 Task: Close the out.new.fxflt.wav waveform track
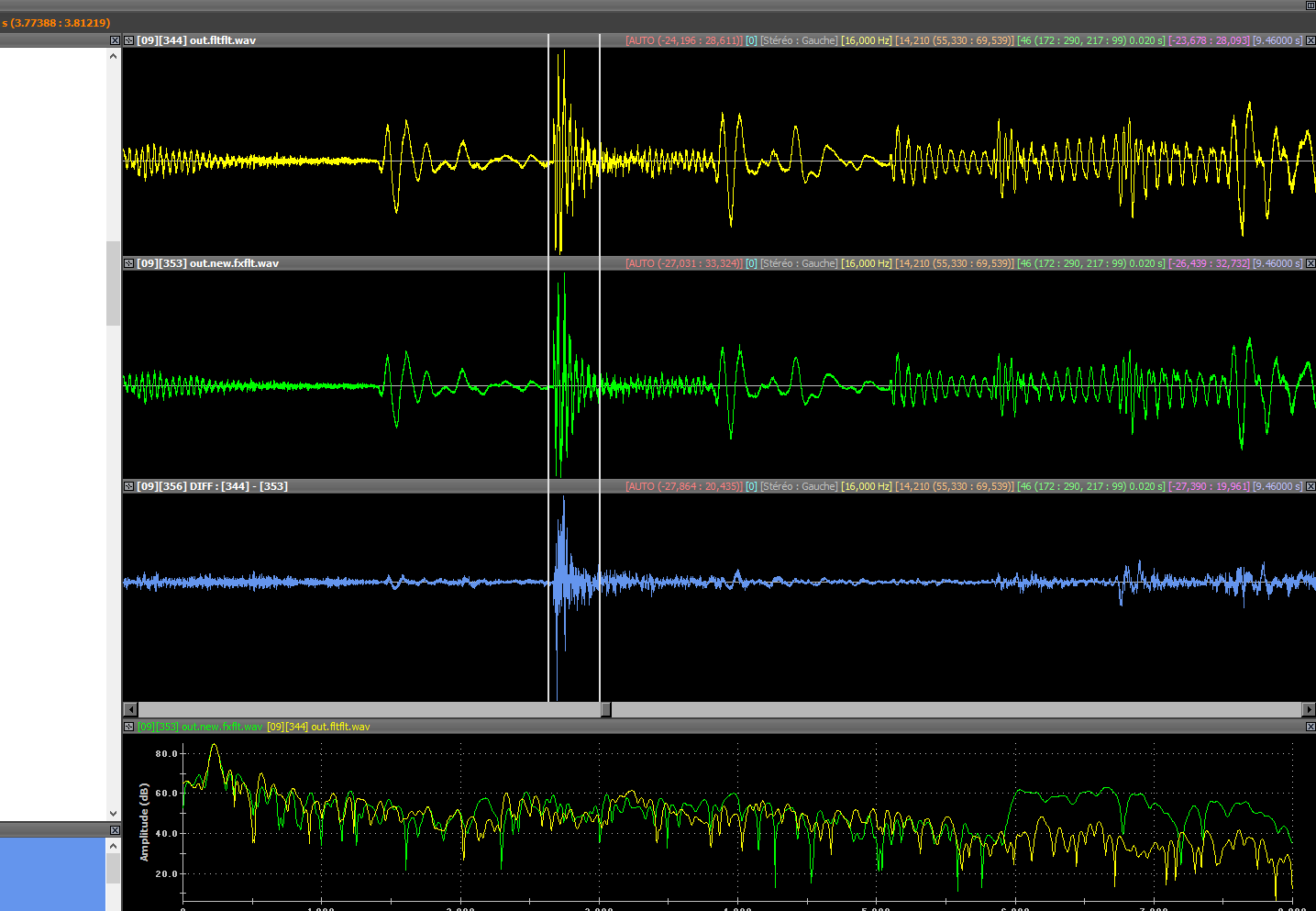[x=1310, y=263]
